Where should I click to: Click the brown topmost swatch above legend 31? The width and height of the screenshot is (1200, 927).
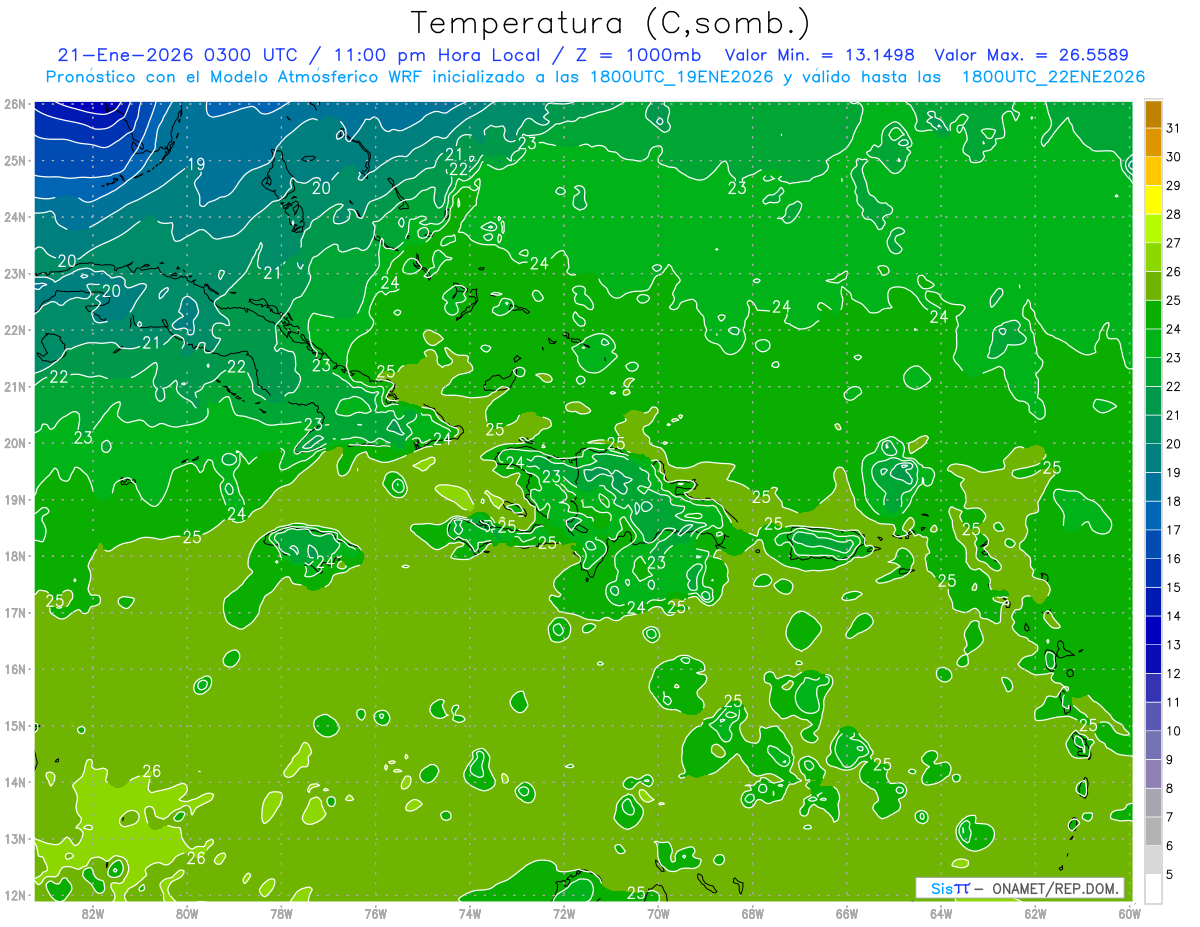coord(1153,114)
